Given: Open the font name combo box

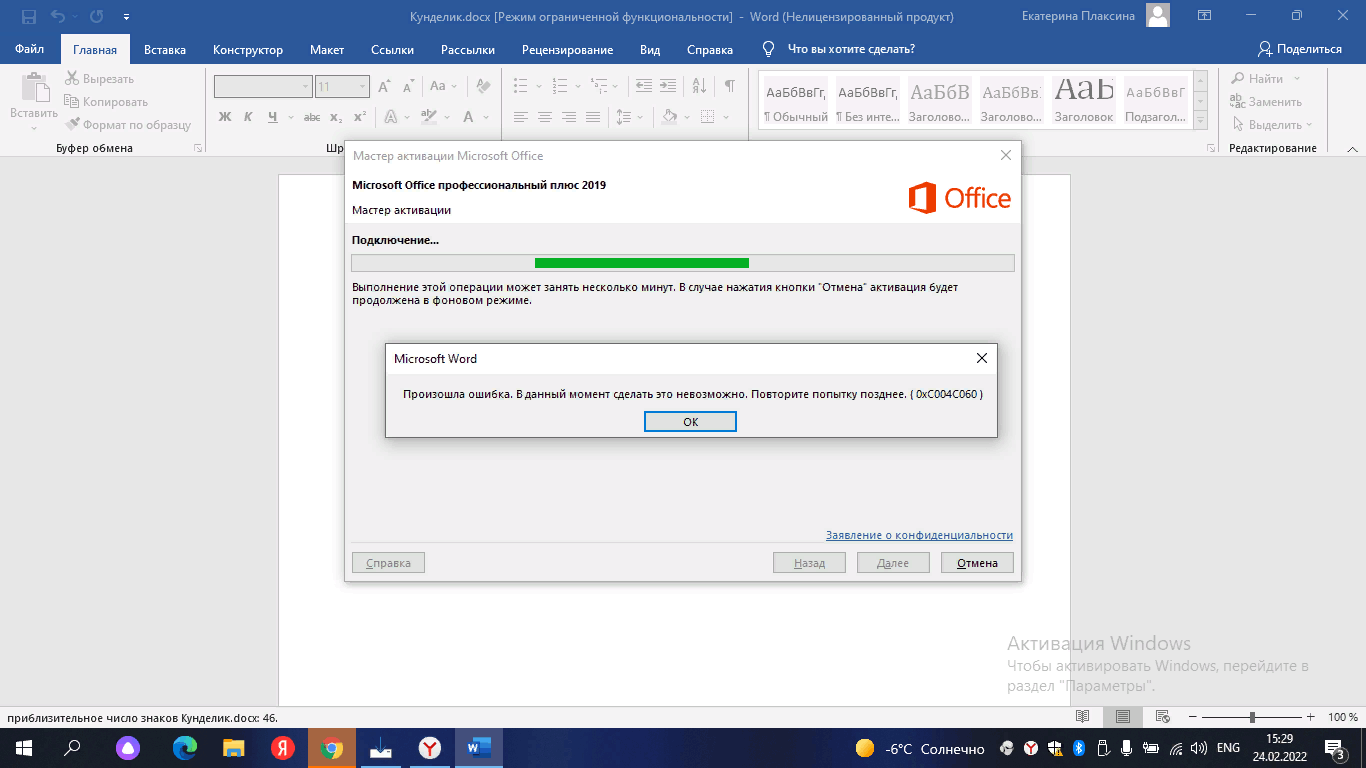Looking at the screenshot, I should coord(263,87).
